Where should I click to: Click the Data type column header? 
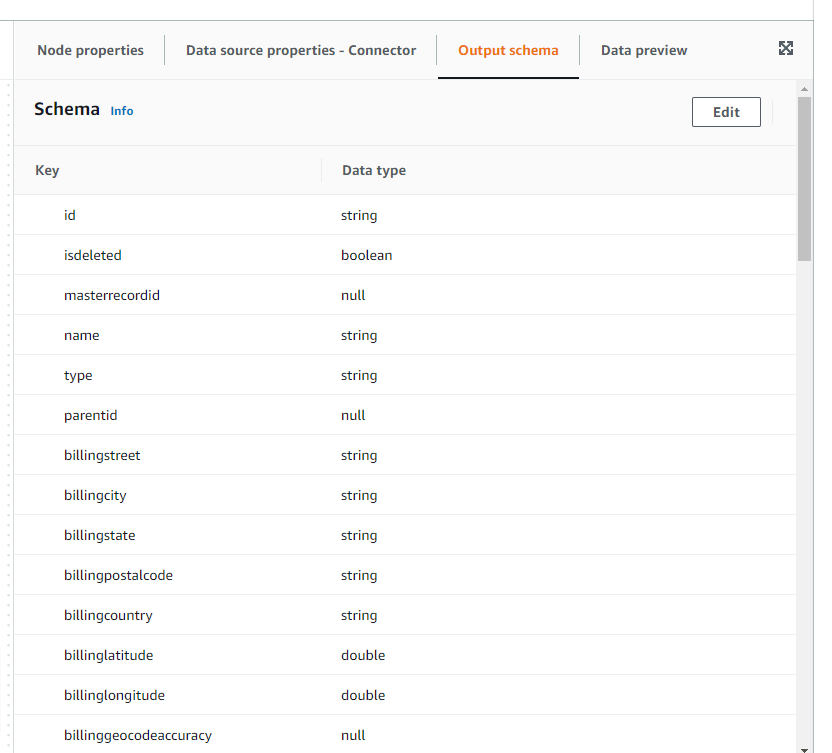click(x=374, y=170)
